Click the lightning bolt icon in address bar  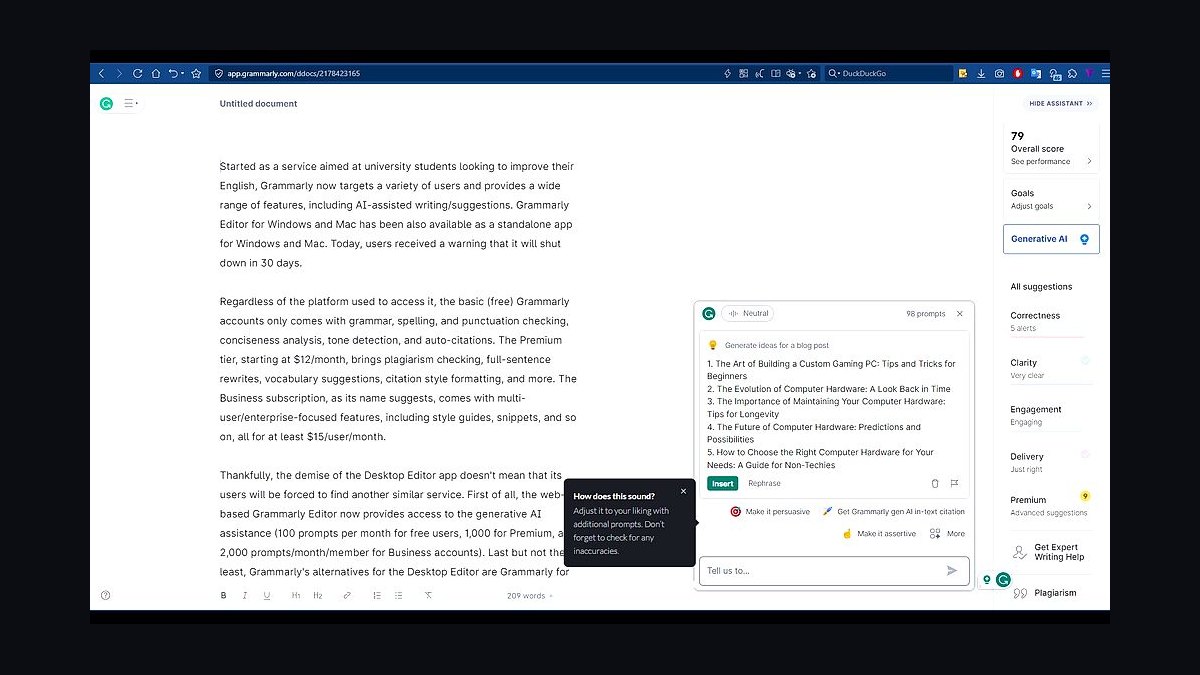pos(727,73)
